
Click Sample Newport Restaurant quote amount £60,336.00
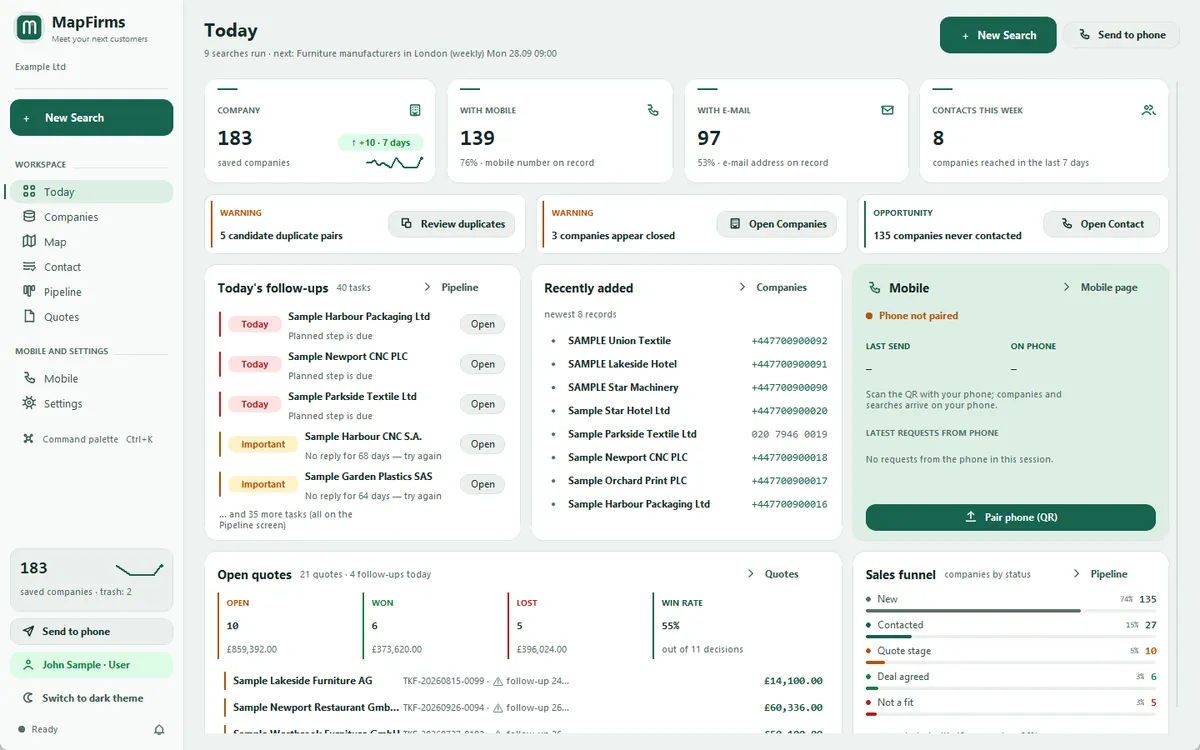(x=792, y=707)
